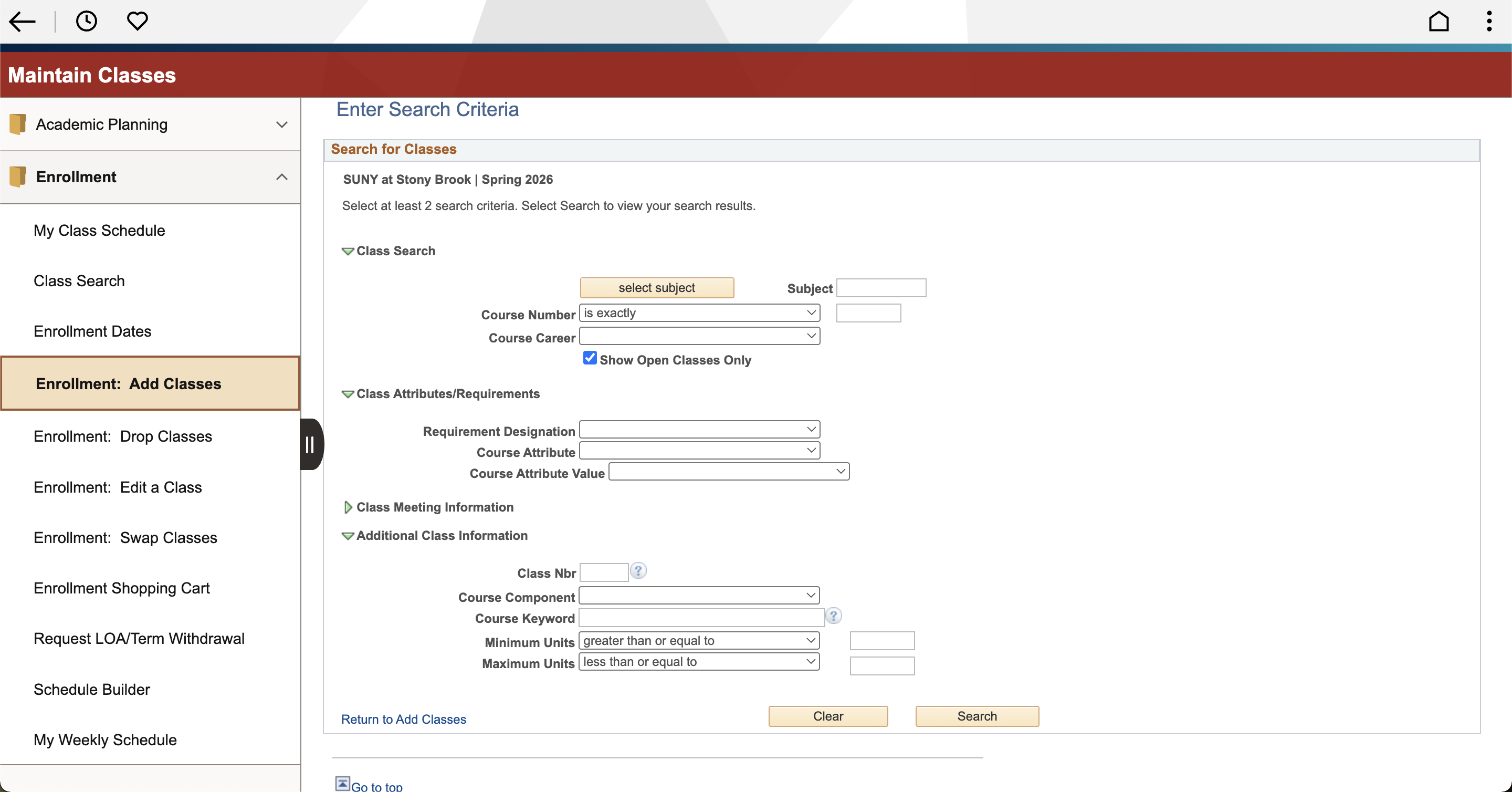Follow Return to Add Classes link
This screenshot has height=792, width=1512.
404,719
